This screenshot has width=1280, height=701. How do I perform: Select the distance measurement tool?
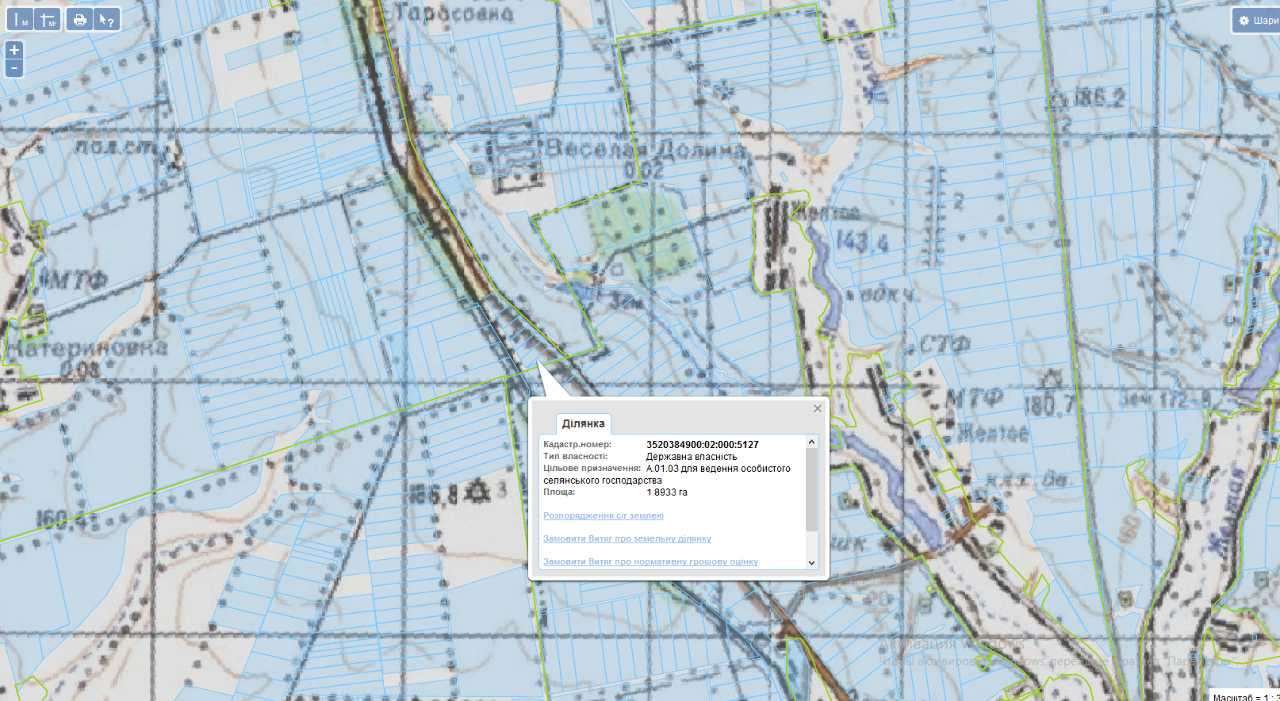pos(20,19)
